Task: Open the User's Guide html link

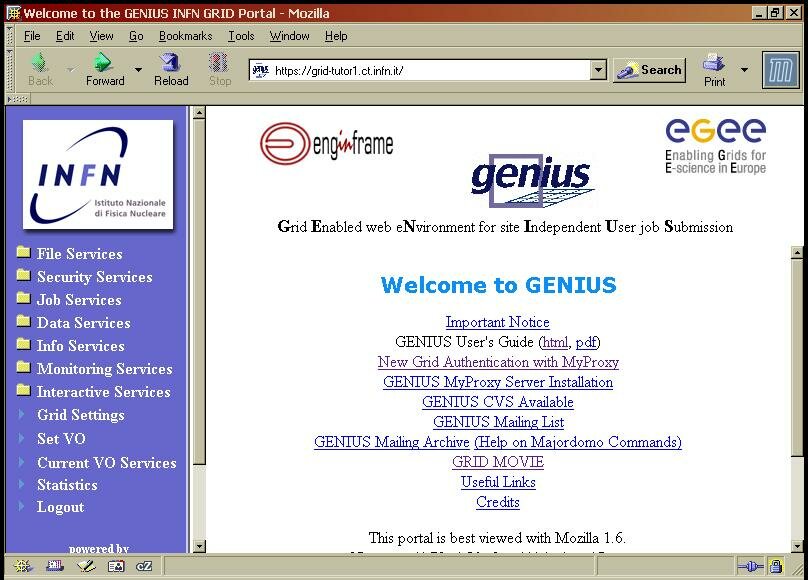Action: tap(555, 342)
